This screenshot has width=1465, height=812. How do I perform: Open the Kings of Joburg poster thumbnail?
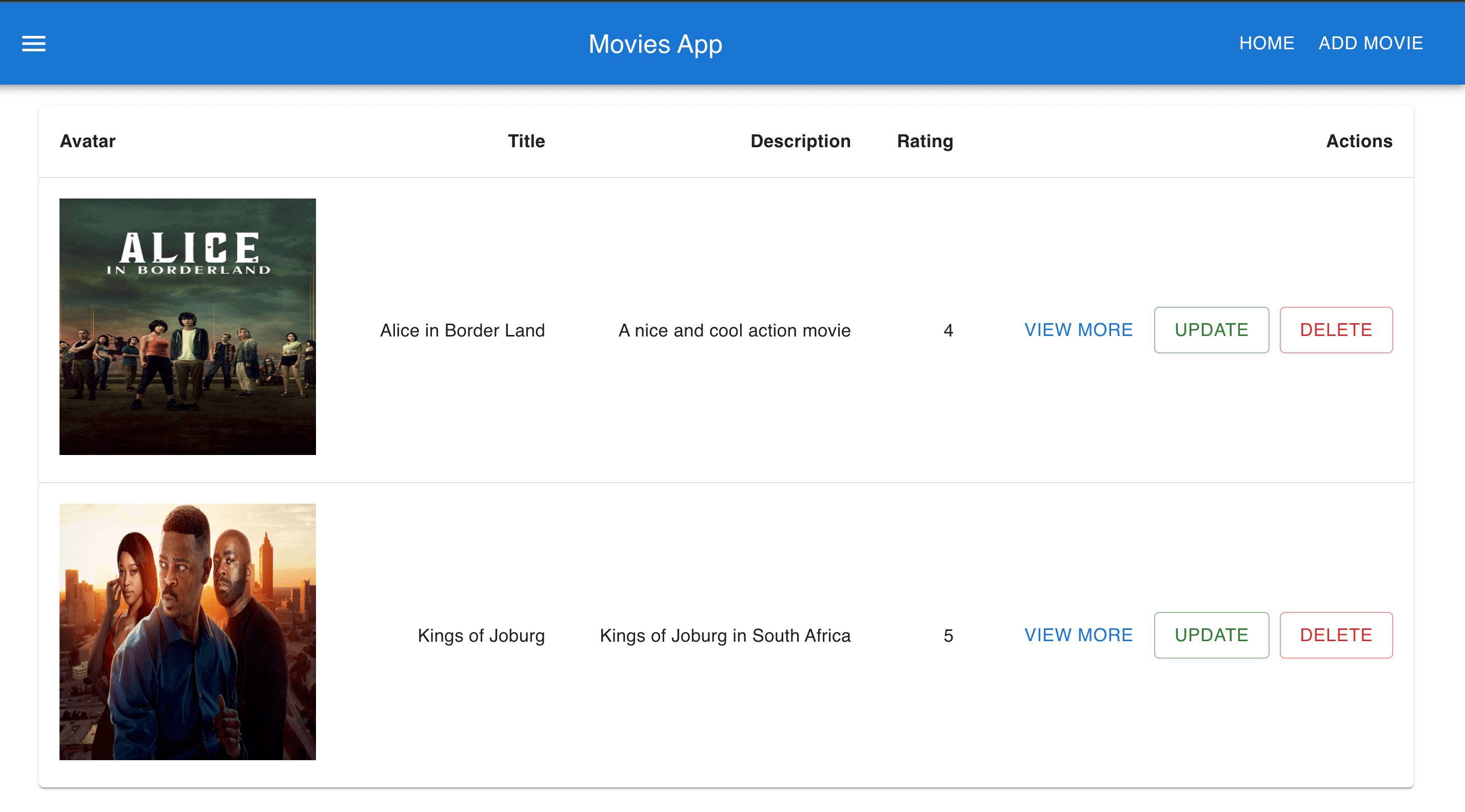coord(188,632)
